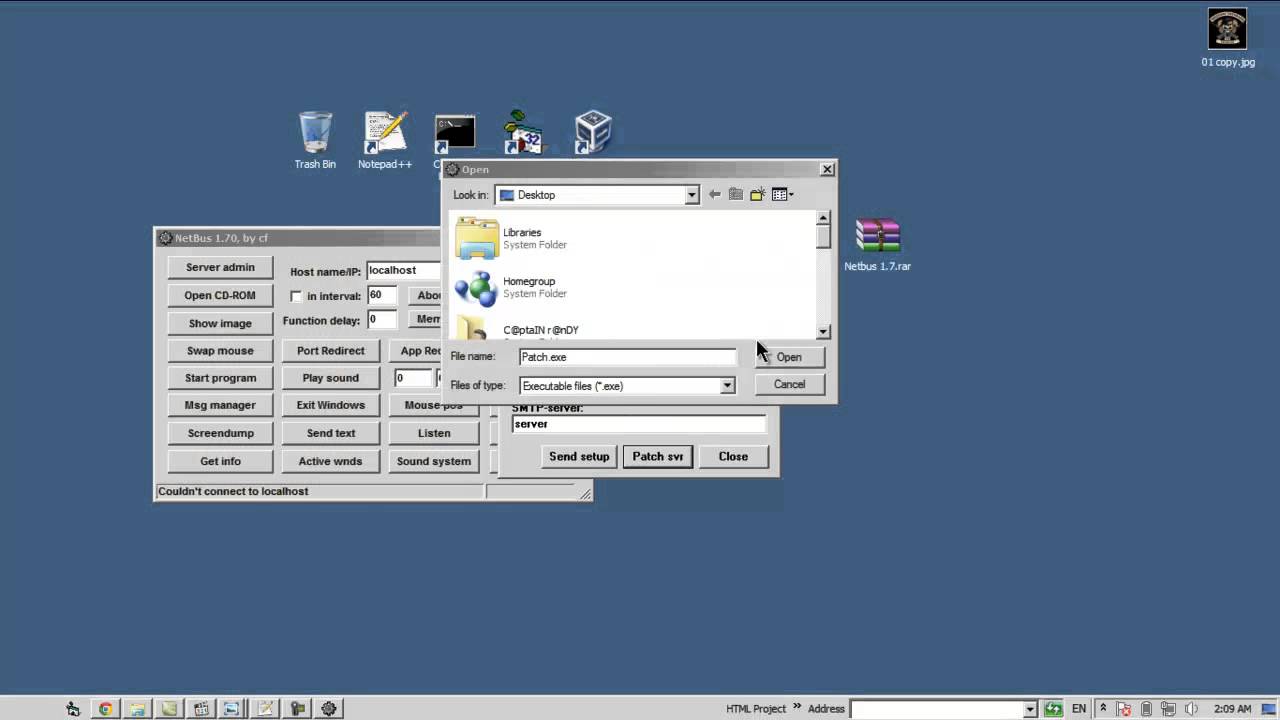1280x720 pixels.
Task: Open Google Chrome from the taskbar
Action: click(x=105, y=709)
